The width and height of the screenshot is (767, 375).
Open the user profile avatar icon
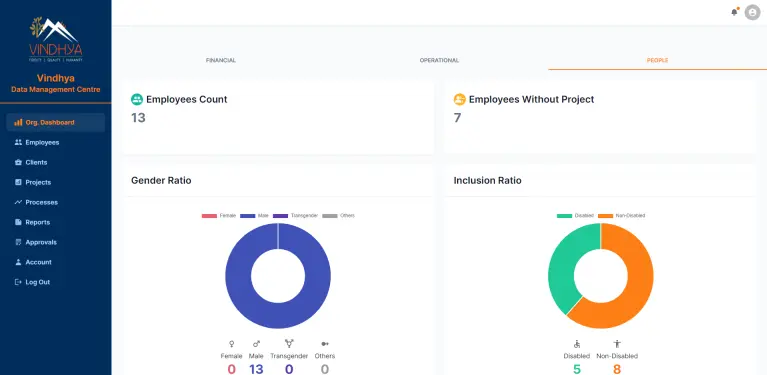tap(752, 12)
